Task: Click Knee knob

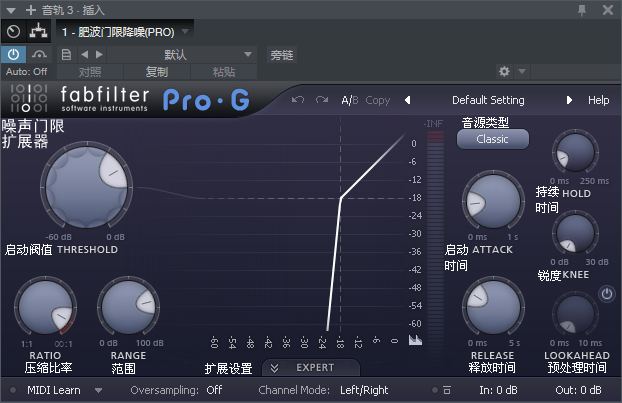Action: point(575,233)
